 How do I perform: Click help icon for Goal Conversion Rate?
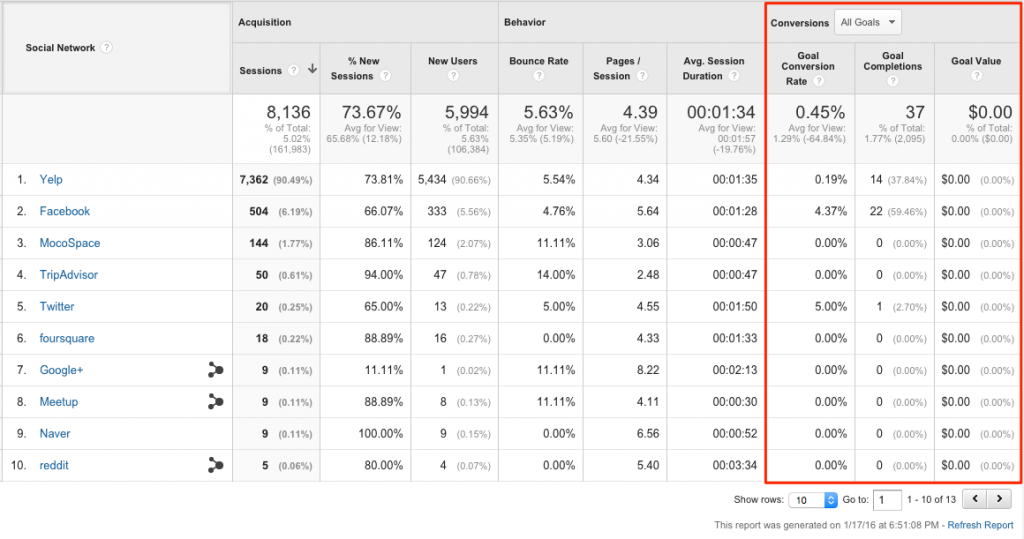click(818, 81)
